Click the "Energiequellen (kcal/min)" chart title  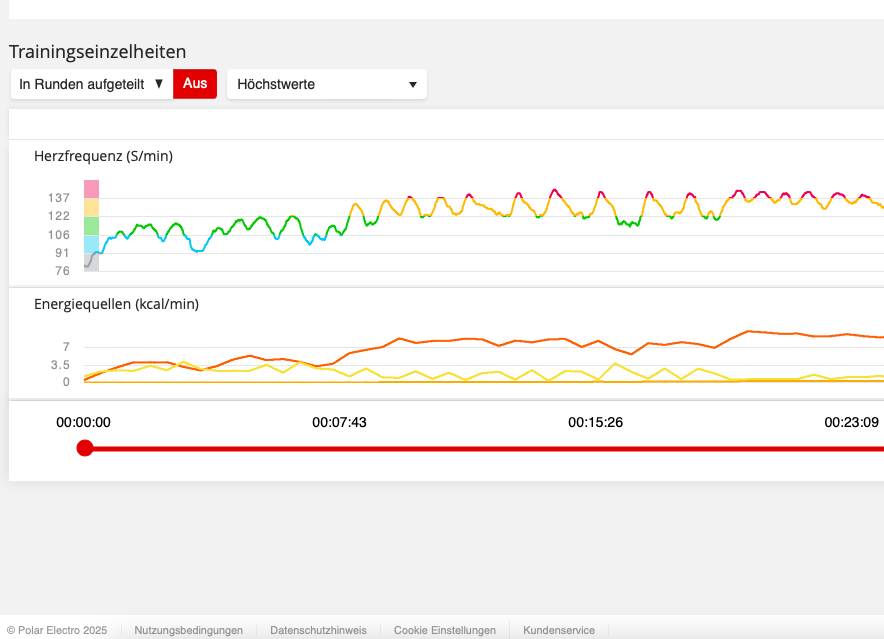(x=116, y=304)
